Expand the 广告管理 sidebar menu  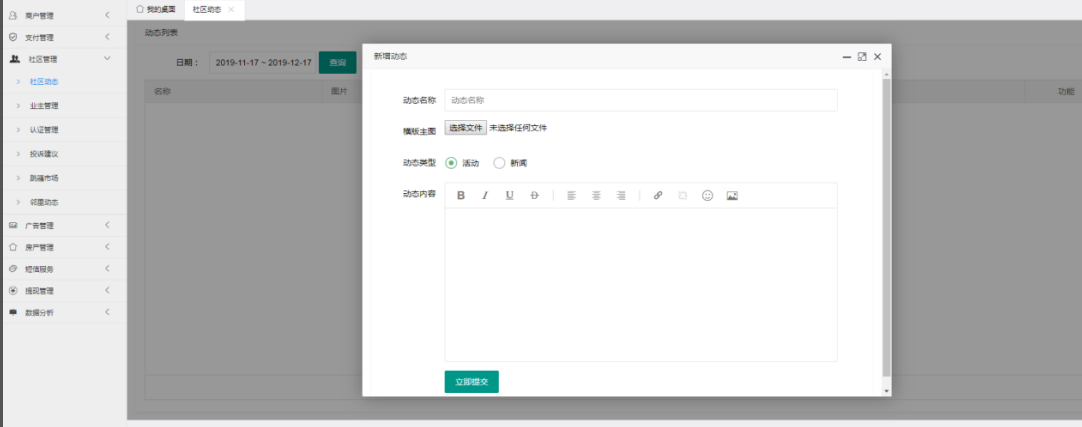[x=60, y=225]
